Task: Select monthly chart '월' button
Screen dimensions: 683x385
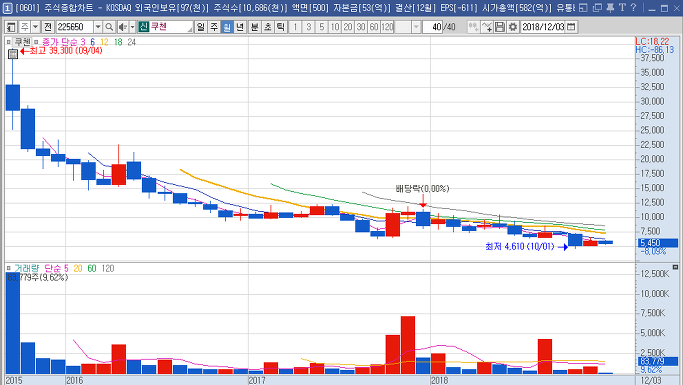Action: 227,27
